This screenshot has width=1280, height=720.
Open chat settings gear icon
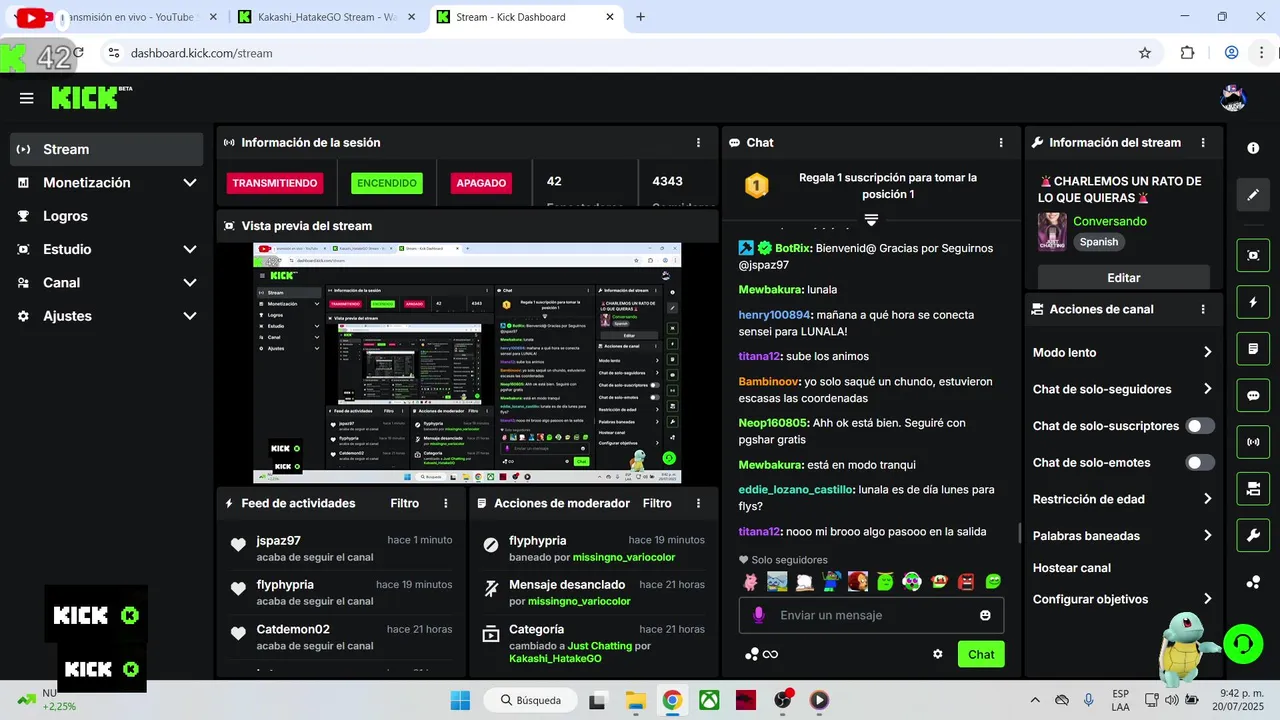[938, 654]
